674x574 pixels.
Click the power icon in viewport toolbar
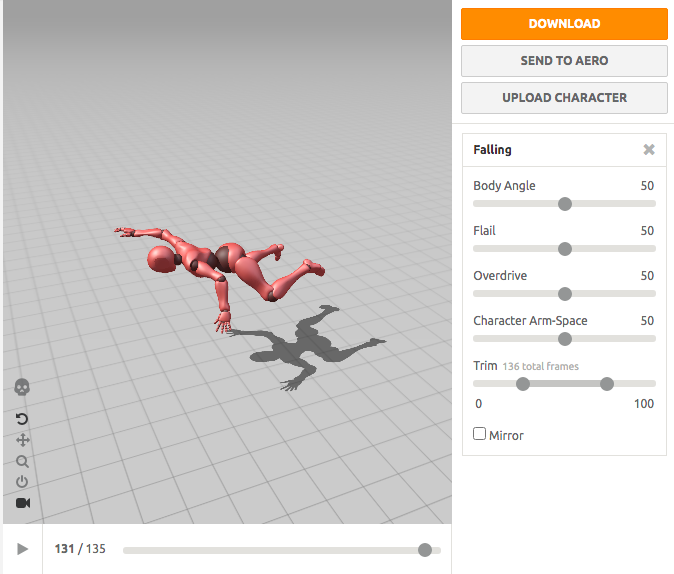click(x=22, y=482)
